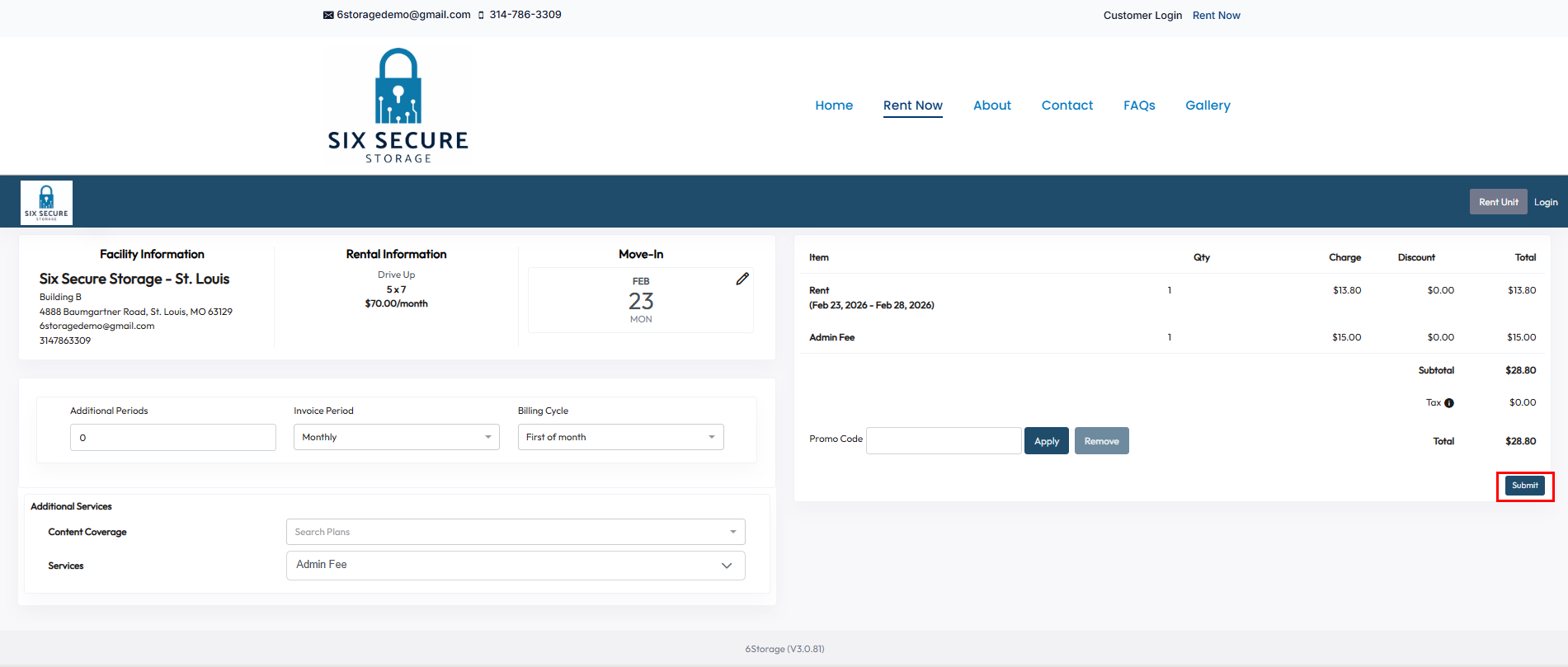Screen dimensions: 1568x667
Task: Expand the Services Admin Fee dropdown
Action: click(x=516, y=565)
